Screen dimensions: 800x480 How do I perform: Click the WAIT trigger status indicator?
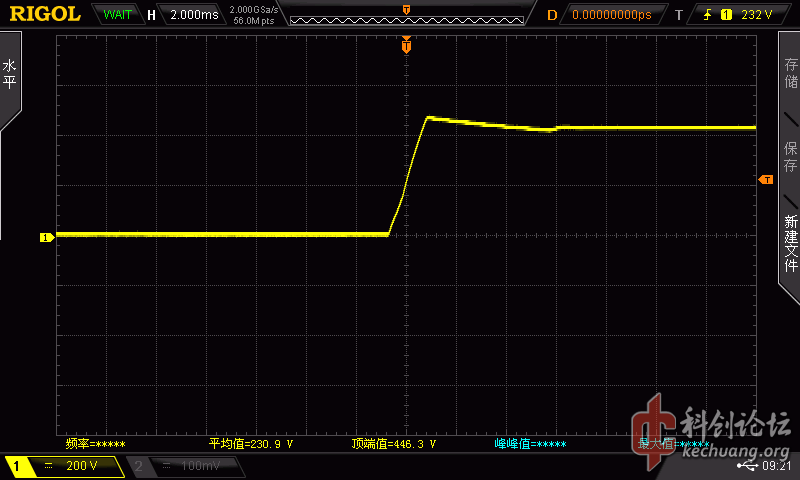(117, 15)
